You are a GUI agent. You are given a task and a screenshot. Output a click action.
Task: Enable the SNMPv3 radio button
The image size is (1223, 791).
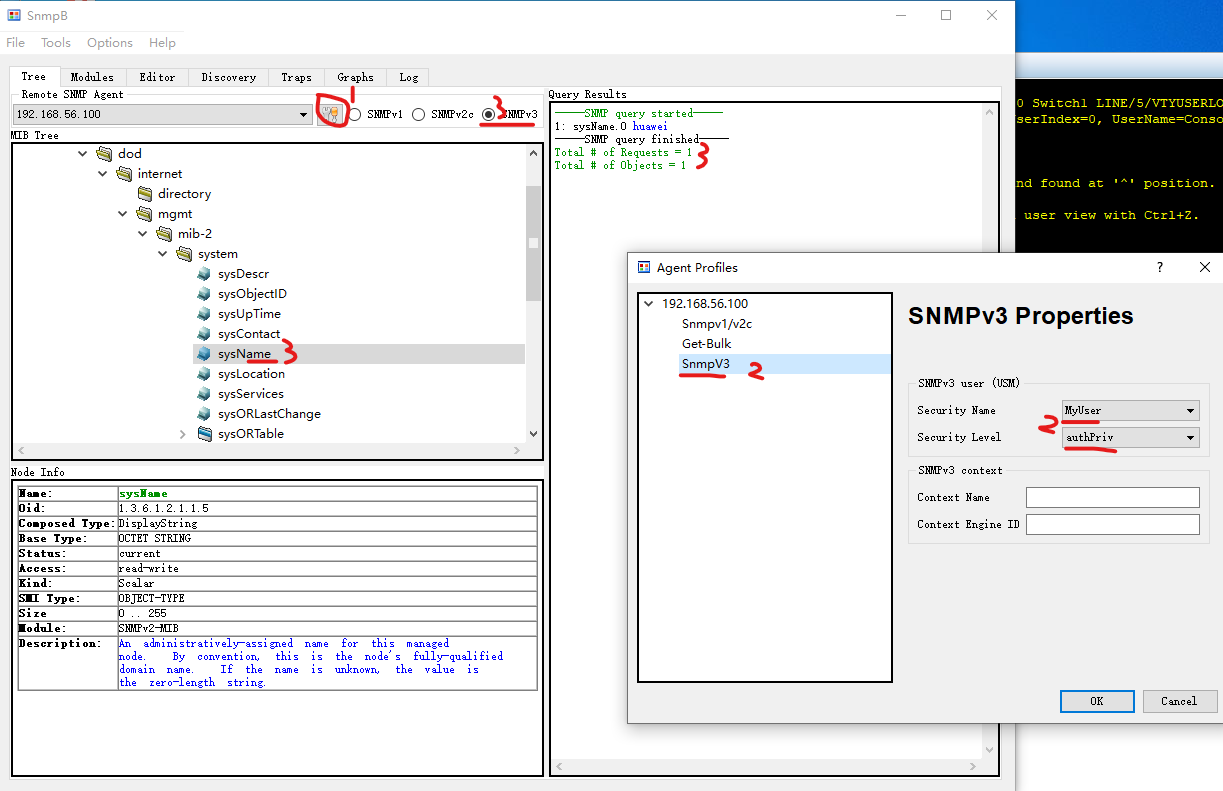[490, 113]
